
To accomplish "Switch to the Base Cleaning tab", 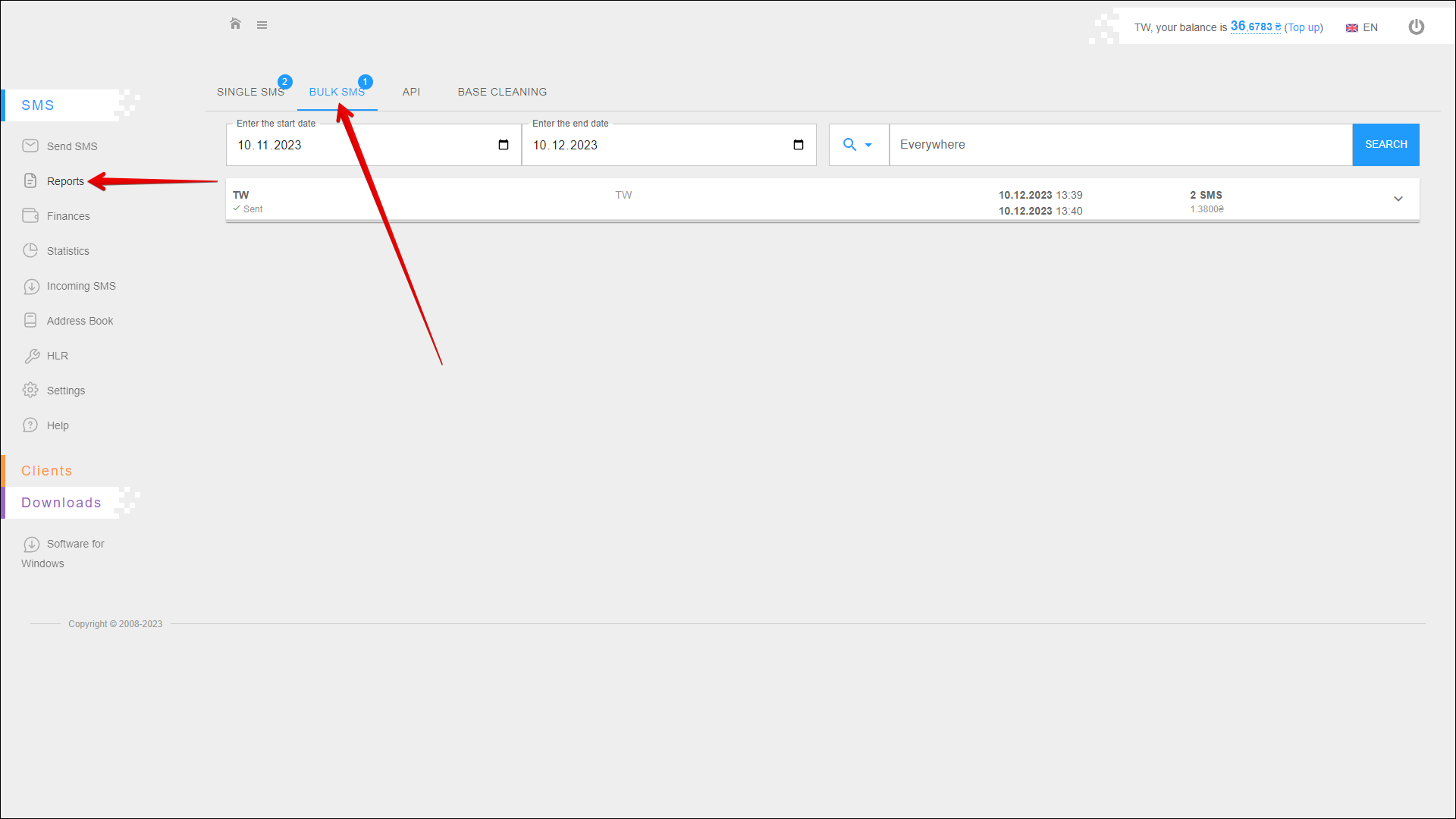I will pyautogui.click(x=502, y=92).
